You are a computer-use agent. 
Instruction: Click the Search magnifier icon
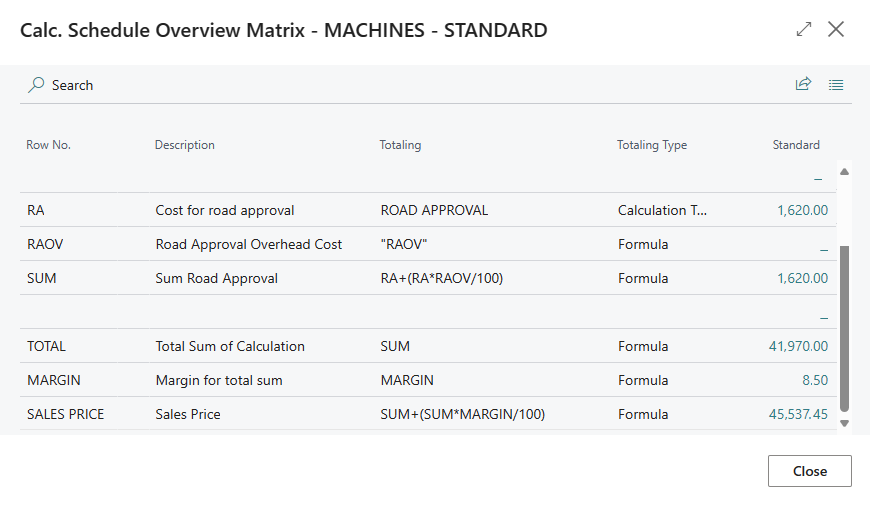click(x=36, y=85)
